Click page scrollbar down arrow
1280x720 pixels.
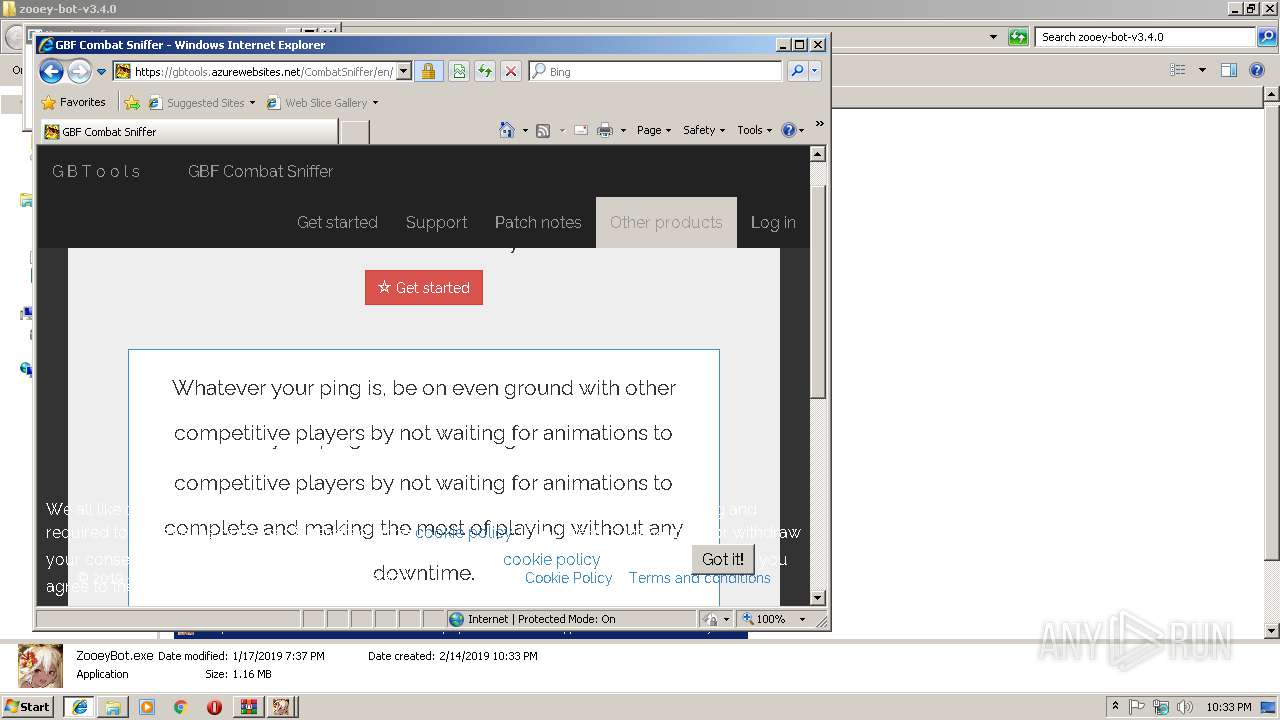coord(817,598)
